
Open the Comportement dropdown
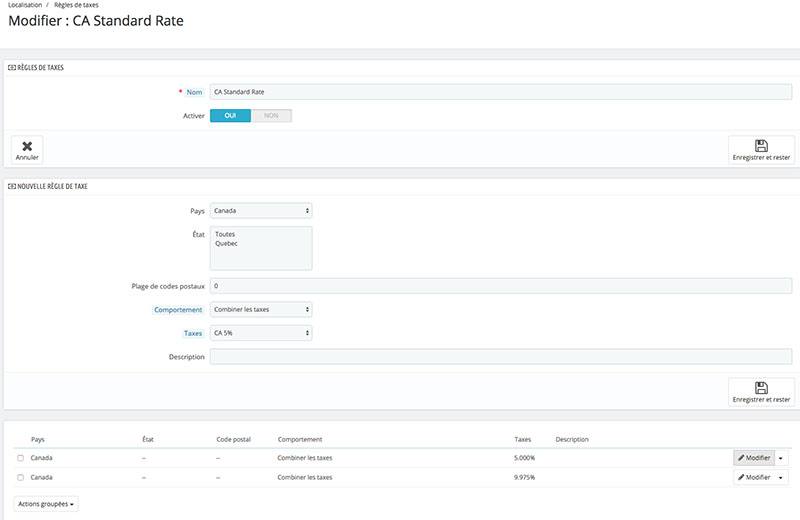coord(261,309)
